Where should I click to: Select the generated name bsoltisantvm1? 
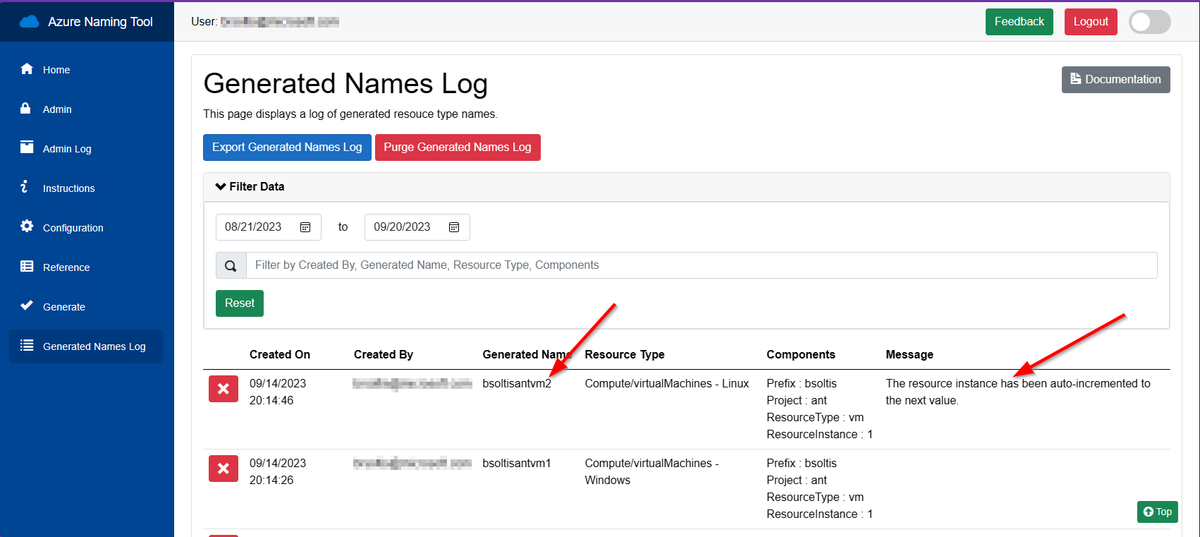point(517,464)
